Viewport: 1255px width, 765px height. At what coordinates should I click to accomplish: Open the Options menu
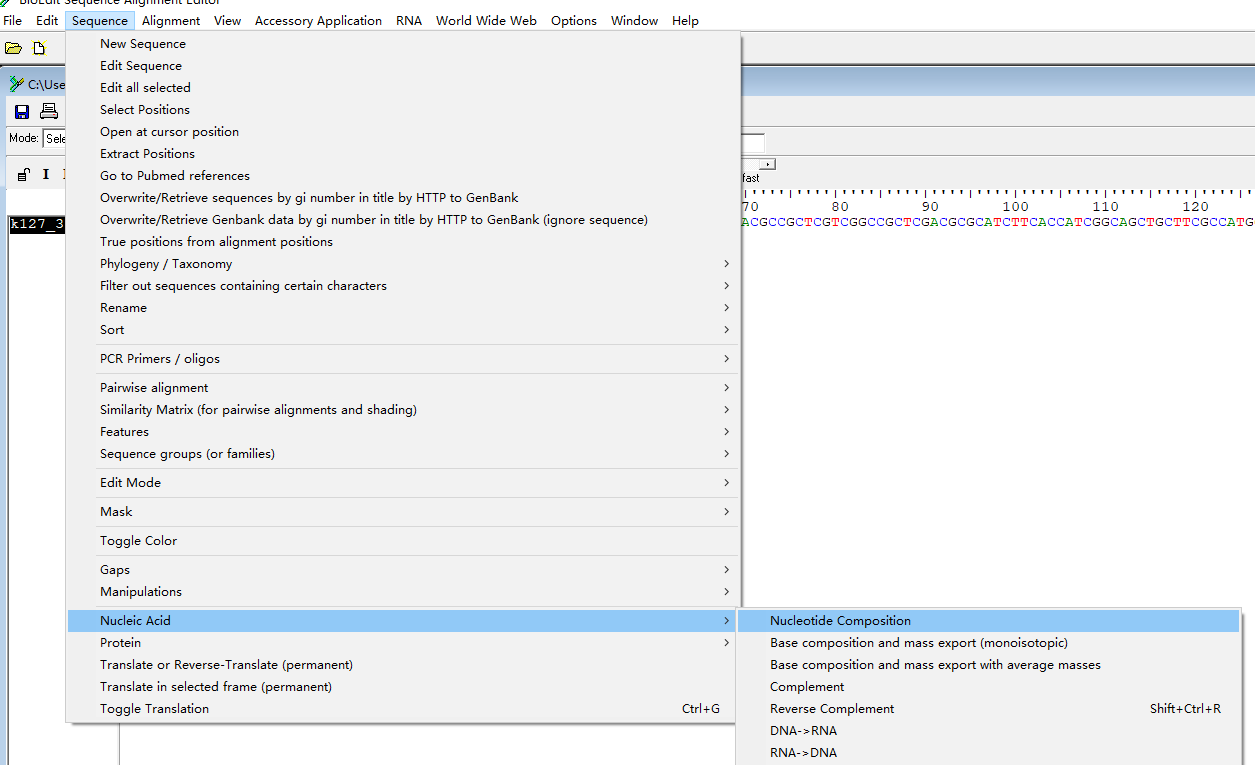click(574, 20)
